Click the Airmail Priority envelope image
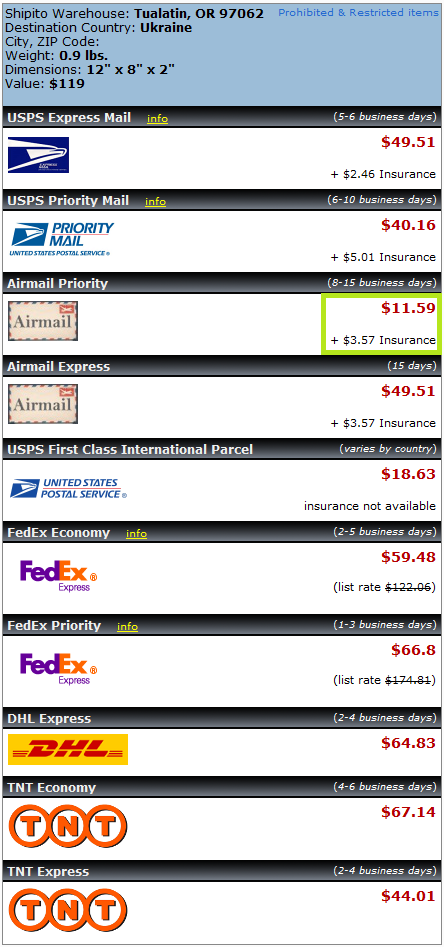Image resolution: width=444 pixels, height=947 pixels. [43, 321]
